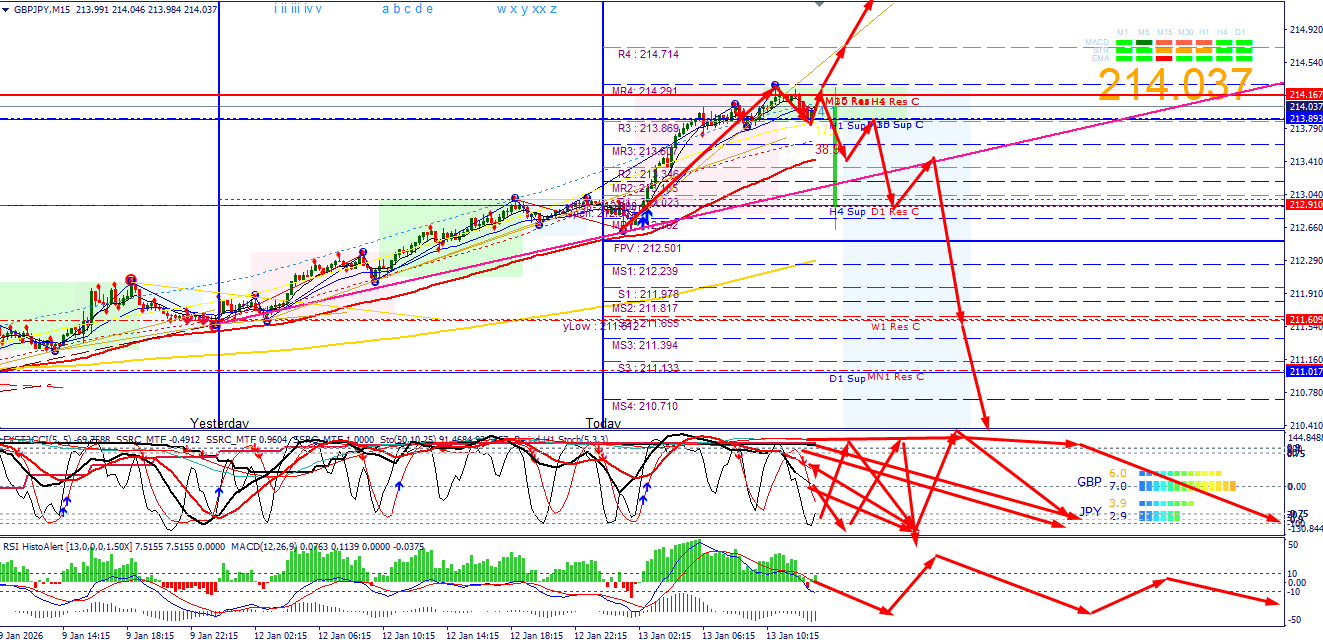The height and width of the screenshot is (644, 1323).
Task: Click the blue 213.893 price tag on scale
Action: click(1304, 118)
